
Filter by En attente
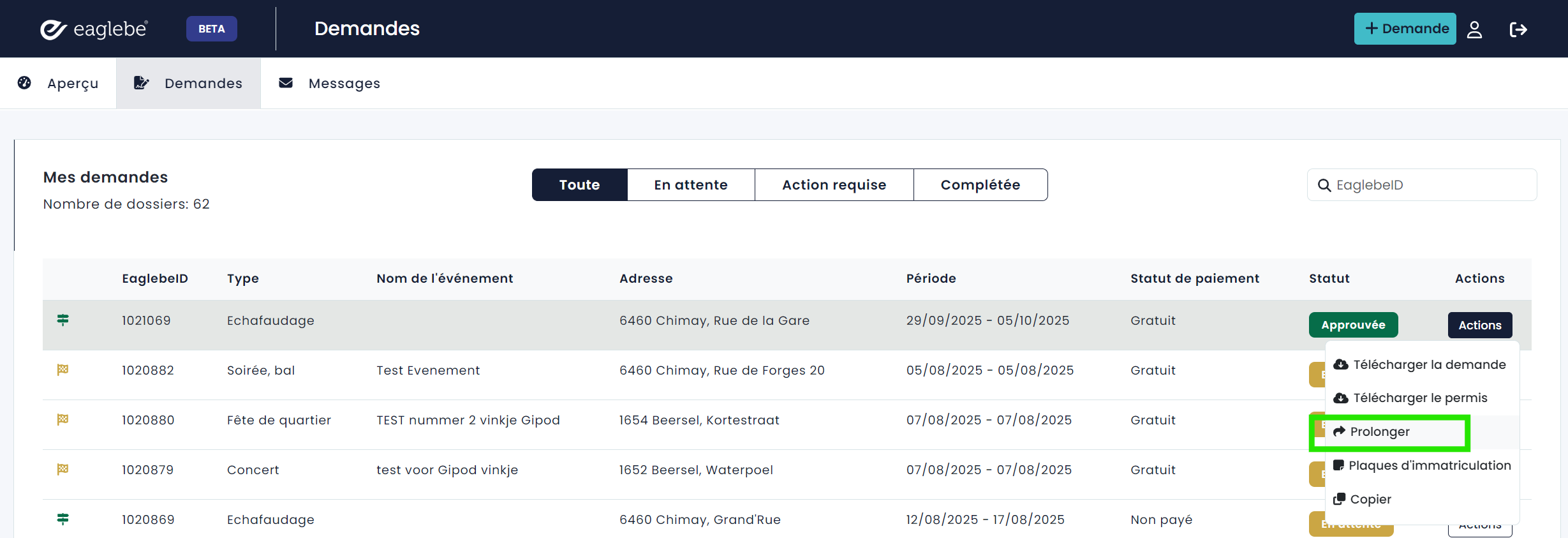(x=691, y=185)
